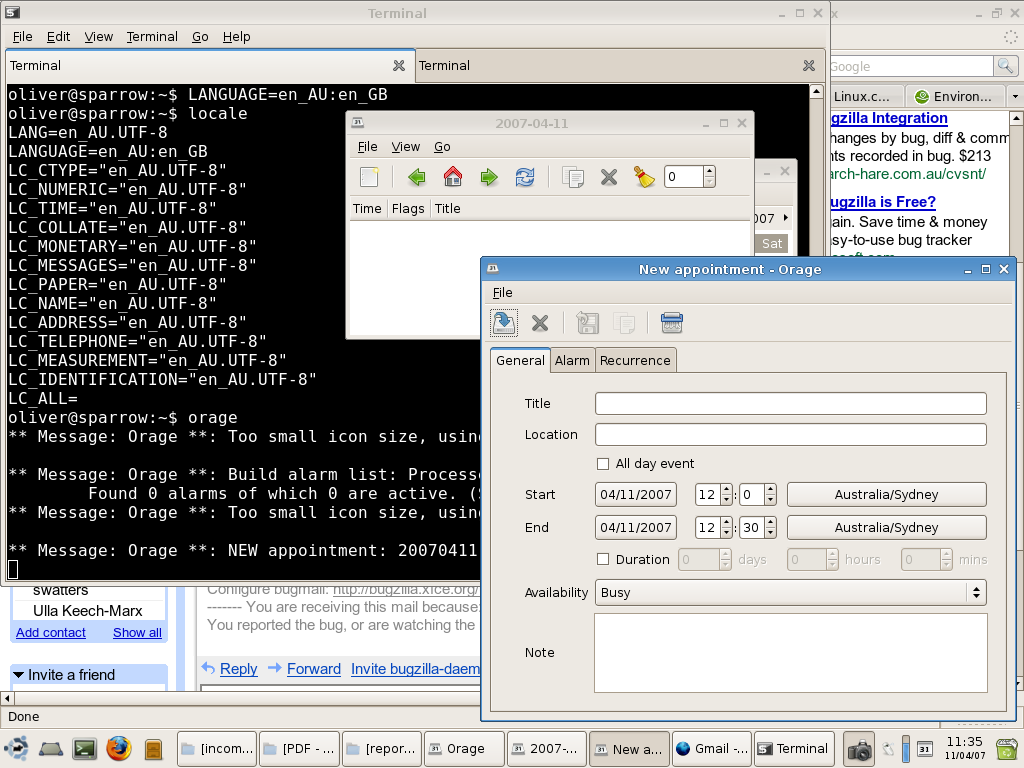Open the Availability dropdown showing Busy
This screenshot has width=1024, height=768.
pyautogui.click(x=790, y=592)
